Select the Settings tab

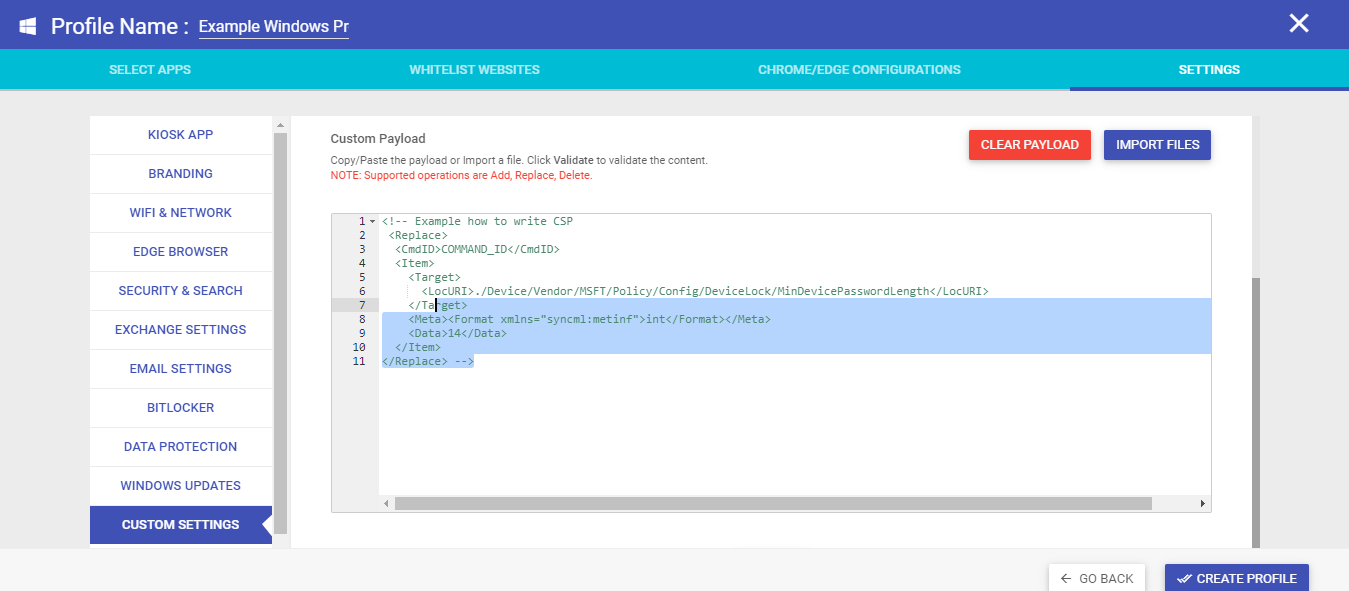(x=1209, y=70)
